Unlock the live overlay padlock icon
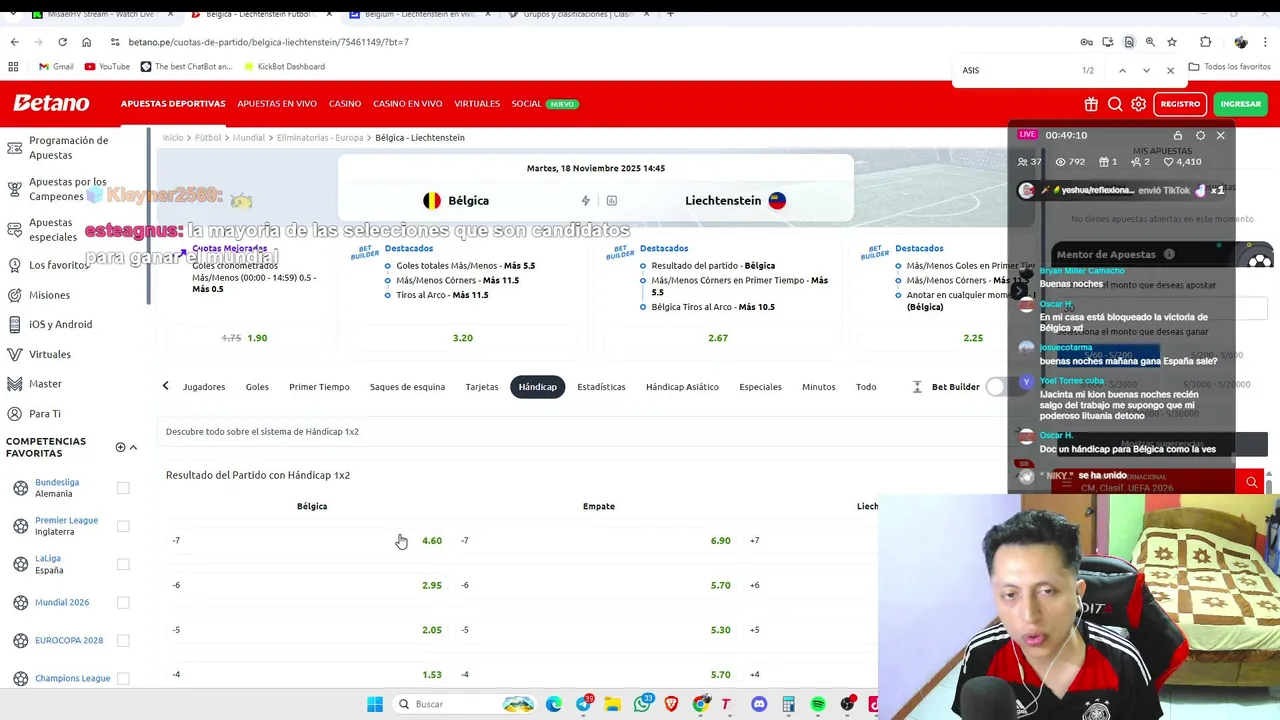The image size is (1280, 720). (x=1178, y=135)
